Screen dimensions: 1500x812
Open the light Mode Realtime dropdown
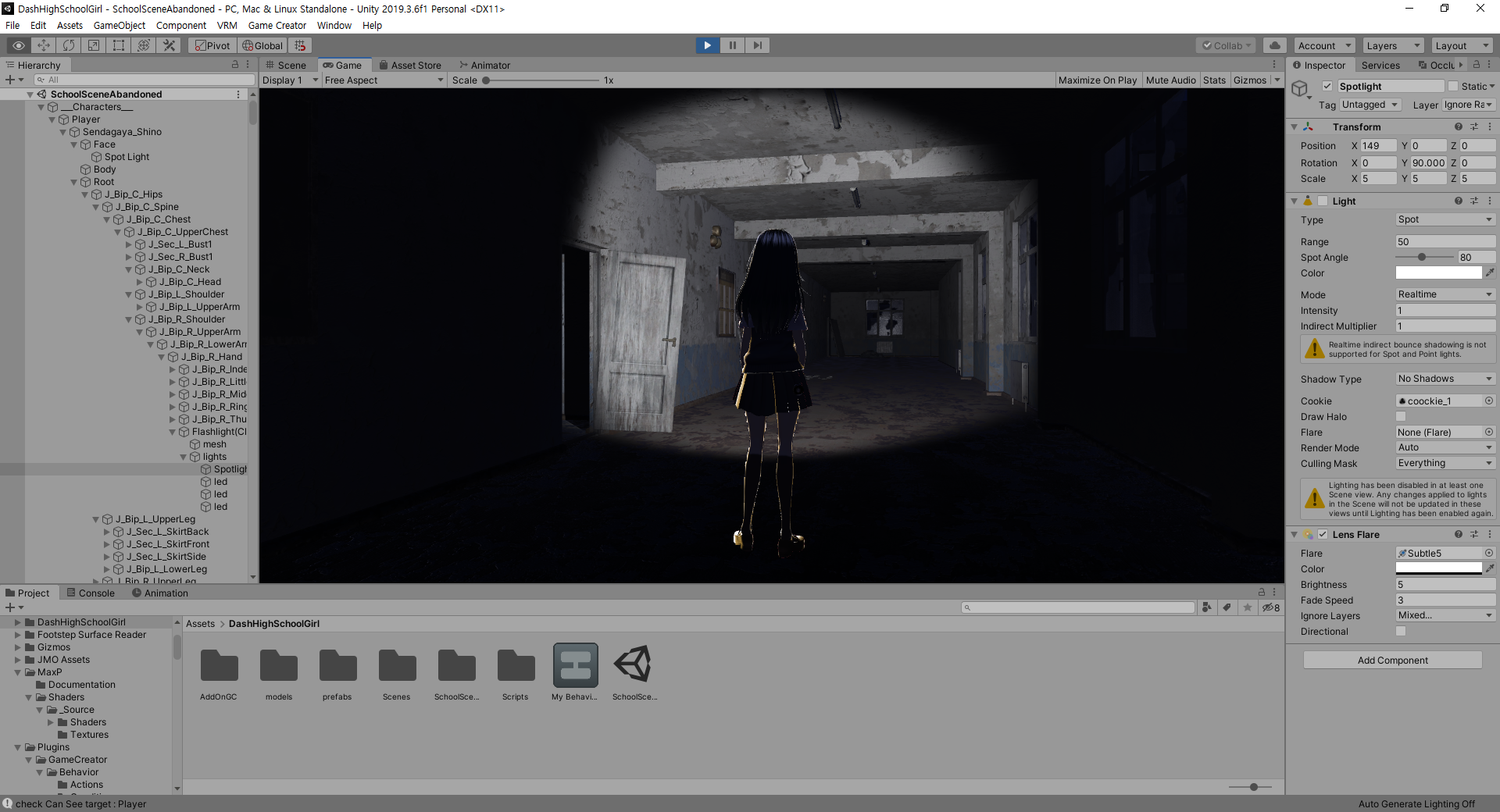pos(1445,294)
